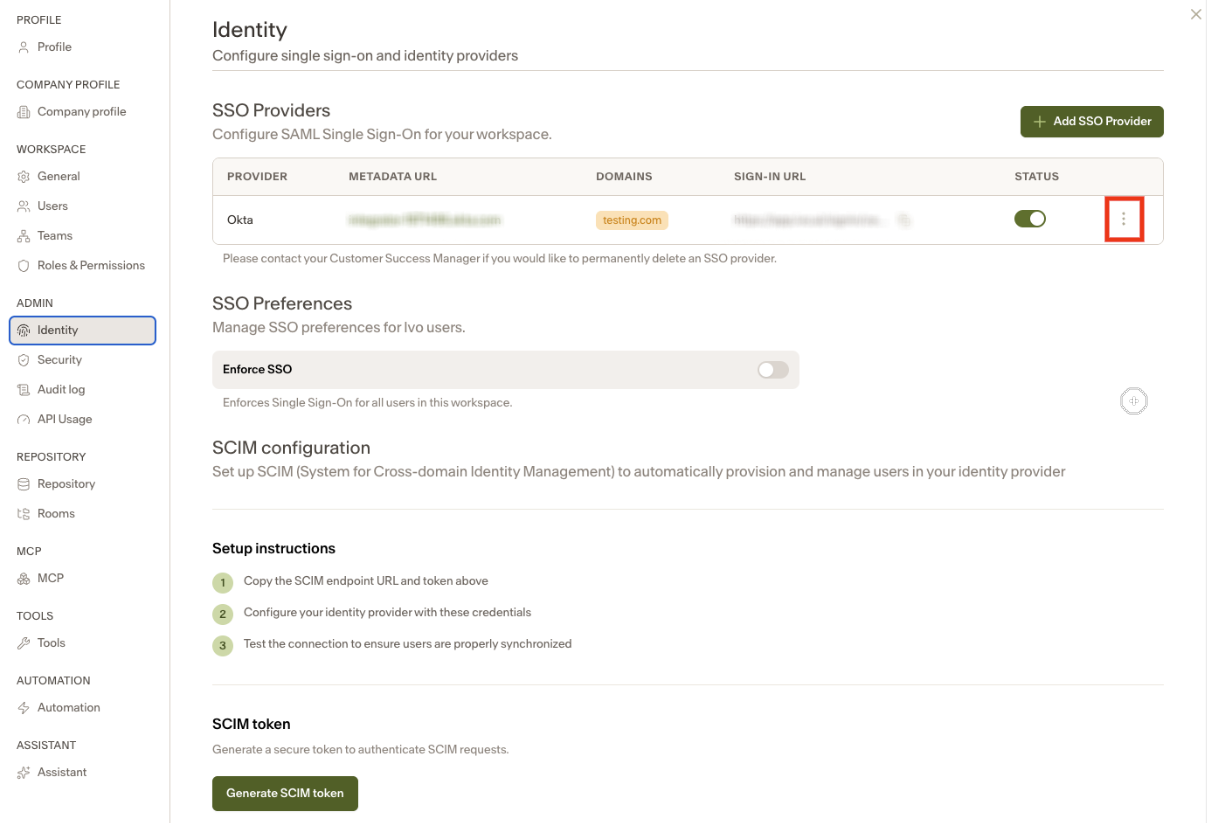Go to General workspace settings
Screen dimensions: 1207x823
58,176
